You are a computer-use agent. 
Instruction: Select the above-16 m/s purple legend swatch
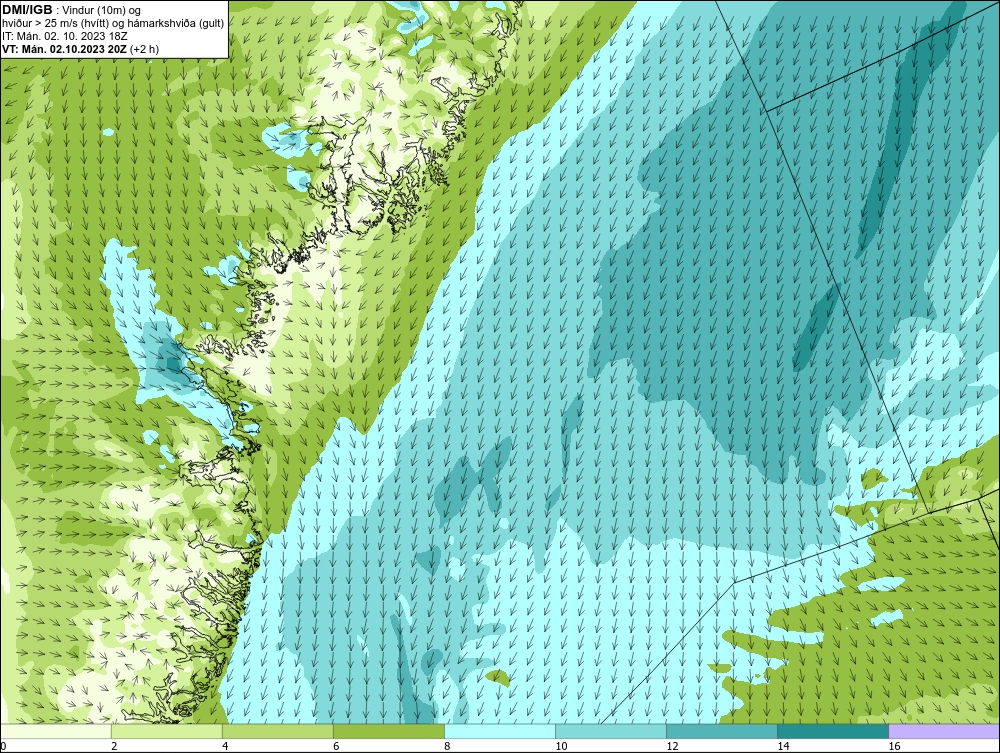coord(944,731)
